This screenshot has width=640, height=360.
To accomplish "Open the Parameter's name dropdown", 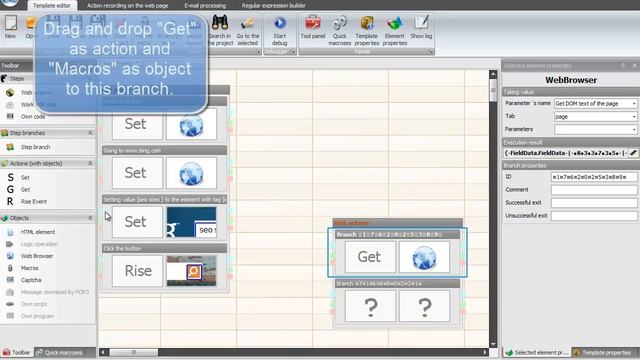I will 634,104.
